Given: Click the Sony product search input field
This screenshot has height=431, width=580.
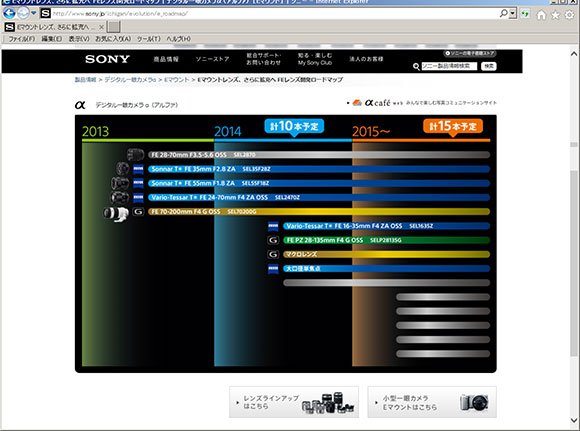Looking at the screenshot, I should click(449, 66).
